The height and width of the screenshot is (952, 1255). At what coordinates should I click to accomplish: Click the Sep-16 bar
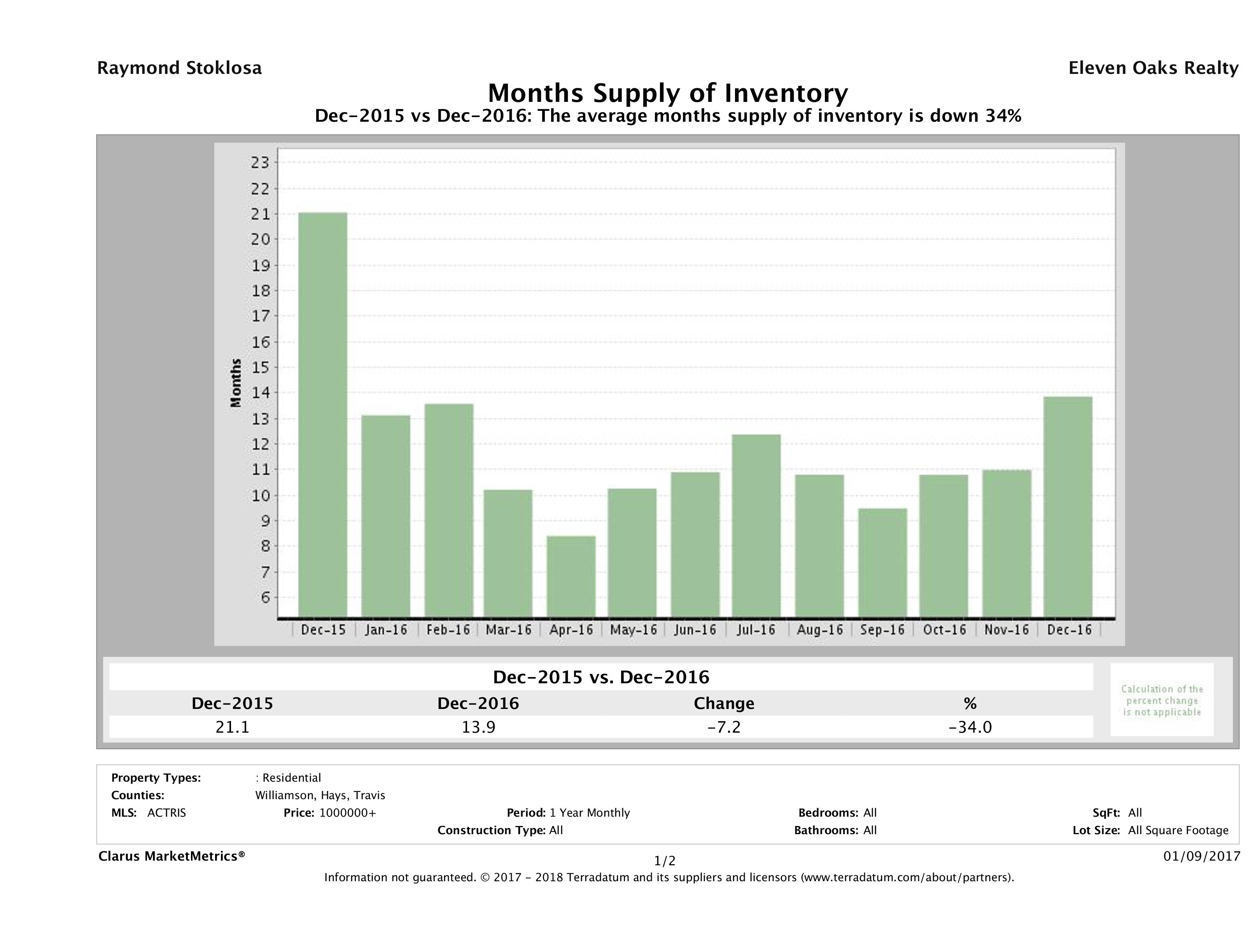(x=882, y=562)
